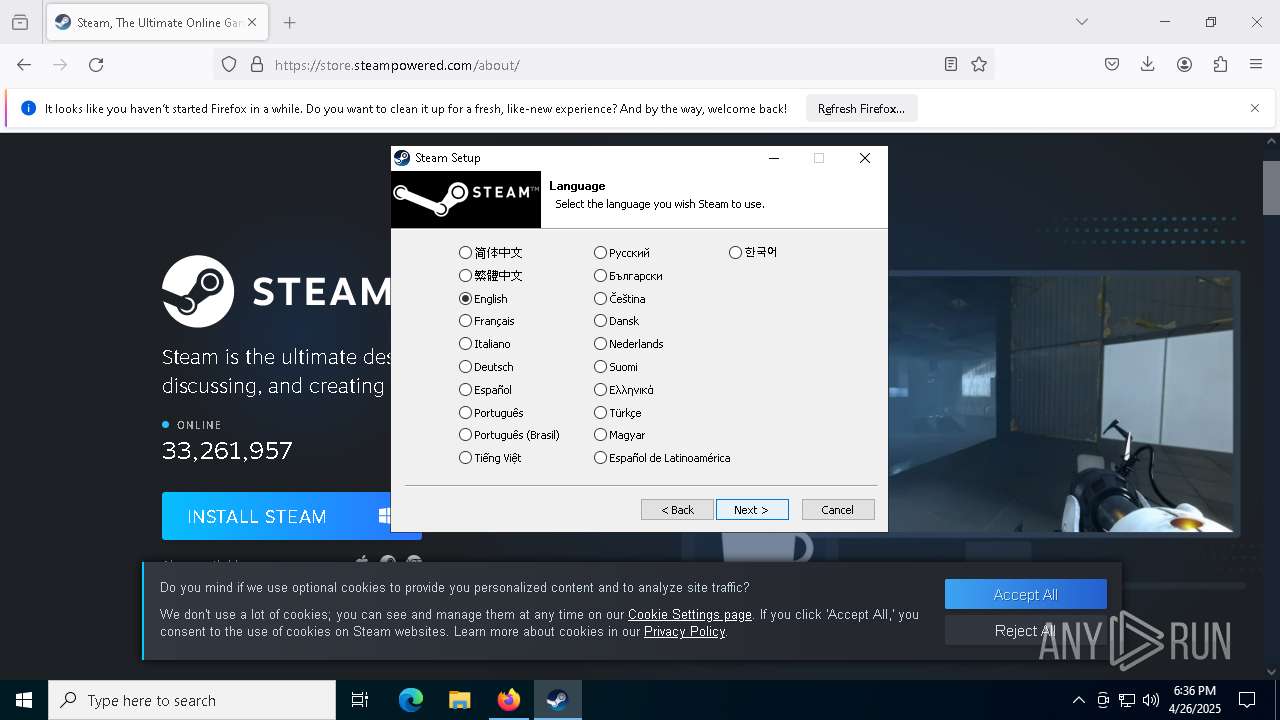Open Firefox application menu
This screenshot has width=1280, height=720.
tap(1256, 65)
